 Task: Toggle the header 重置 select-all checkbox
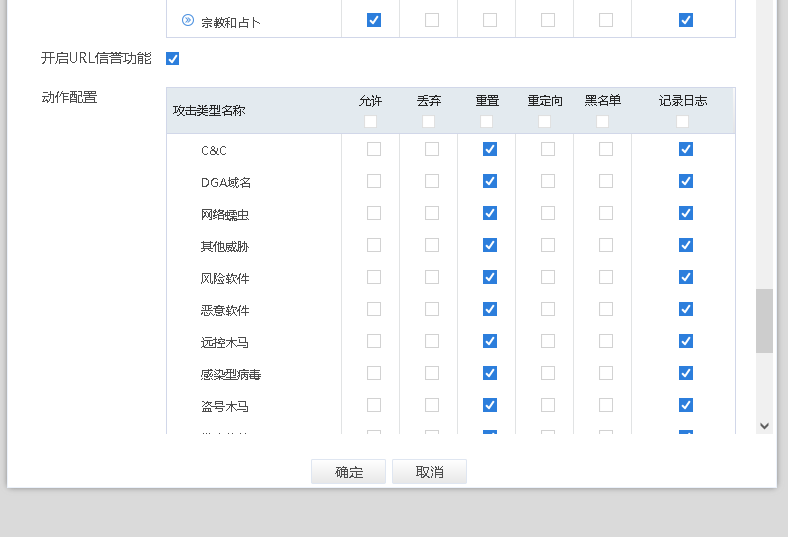(x=487, y=121)
